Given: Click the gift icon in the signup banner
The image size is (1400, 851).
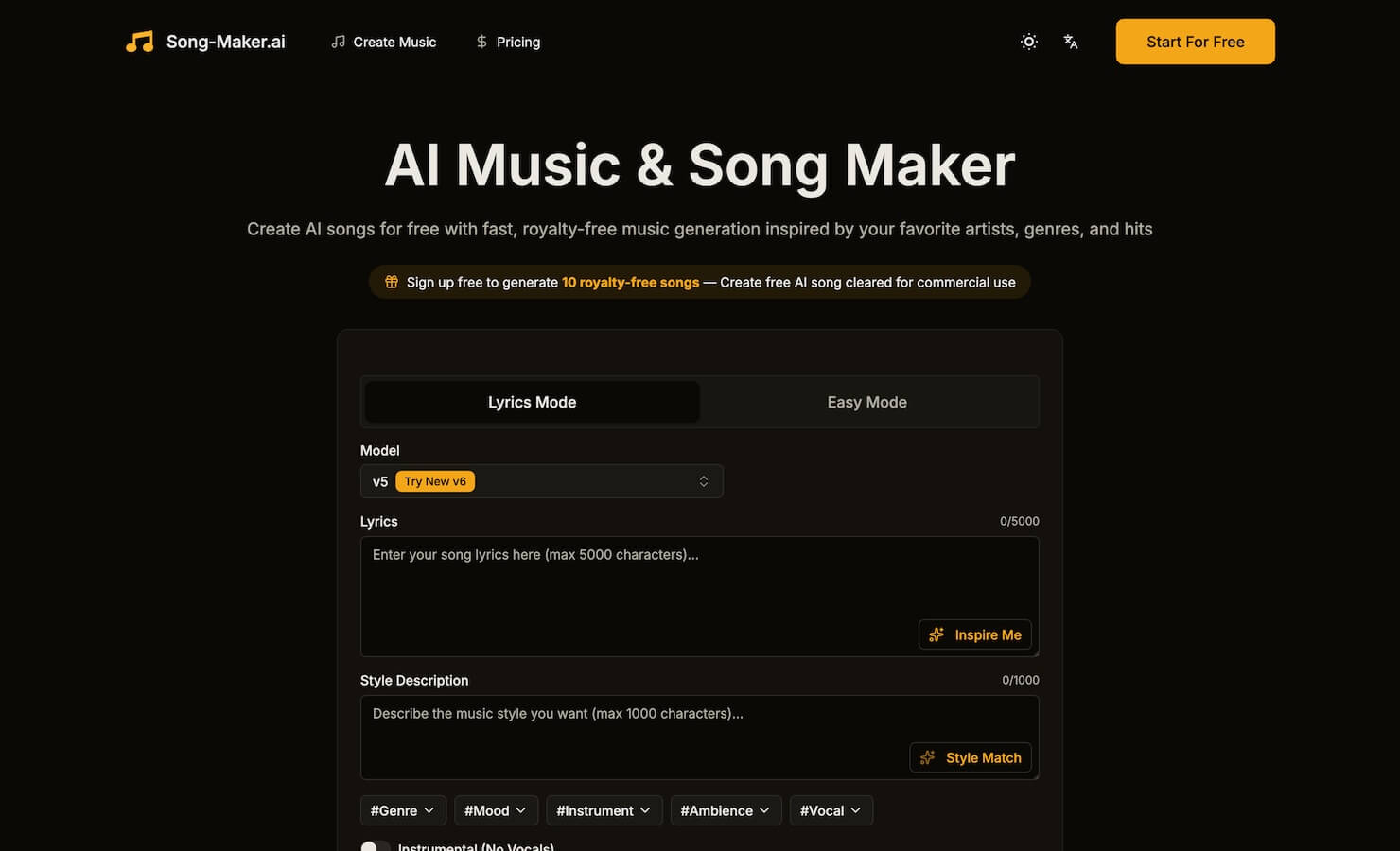Looking at the screenshot, I should [x=391, y=281].
